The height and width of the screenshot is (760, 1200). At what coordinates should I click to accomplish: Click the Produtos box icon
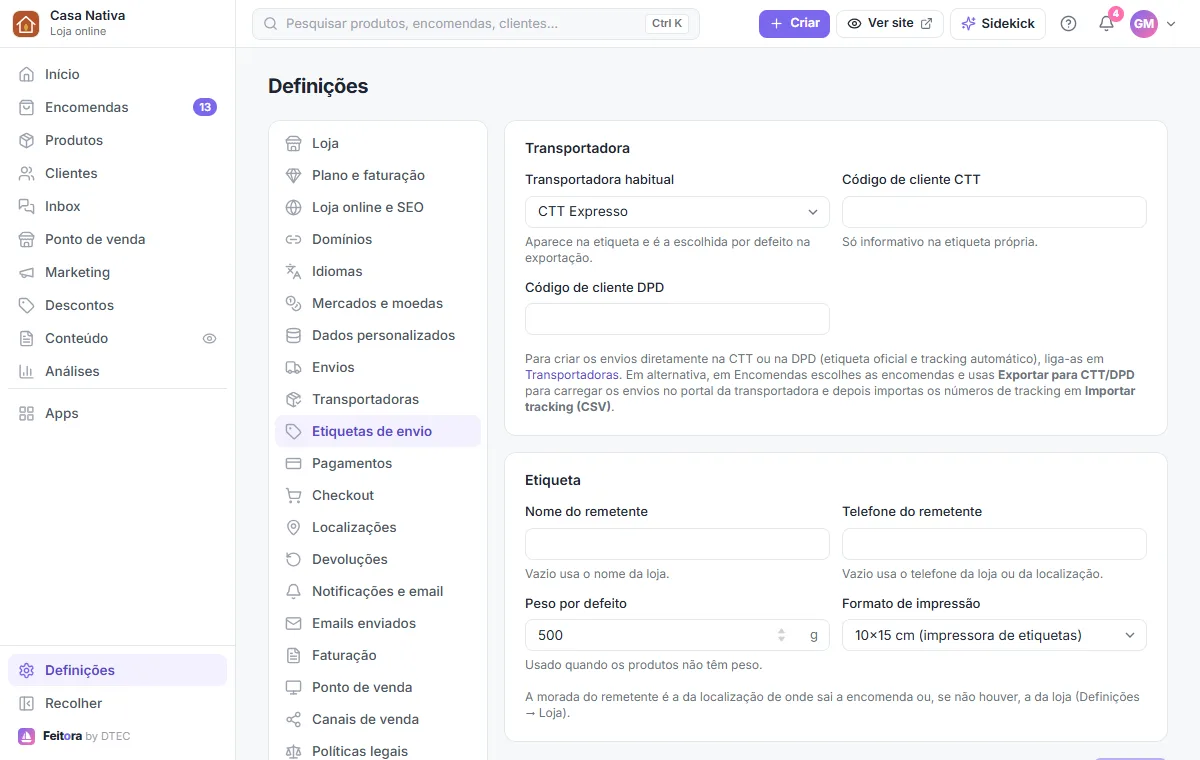27,140
